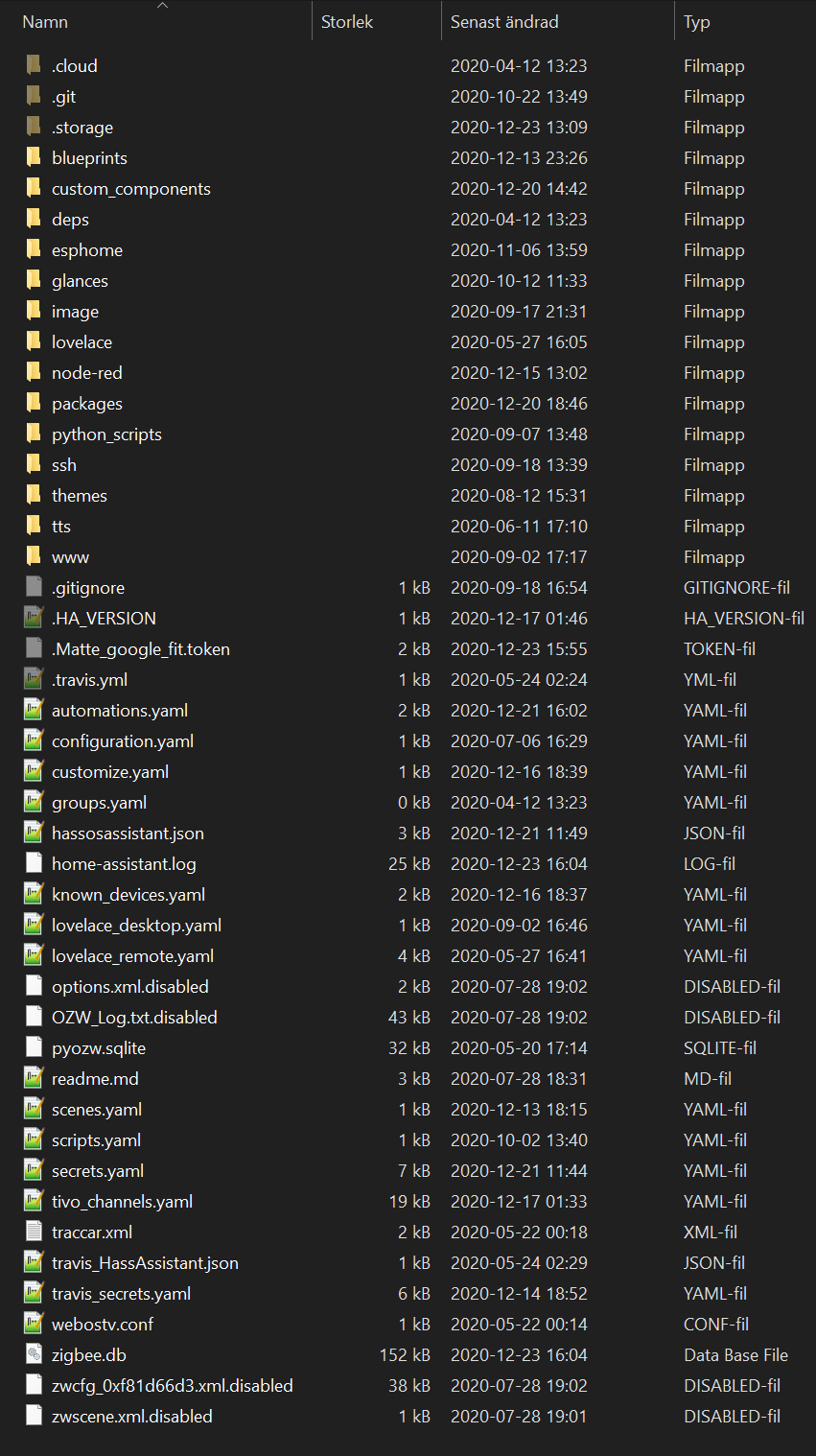The width and height of the screenshot is (816, 1456).
Task: Click the home-assistant.log file icon
Action: [33, 863]
